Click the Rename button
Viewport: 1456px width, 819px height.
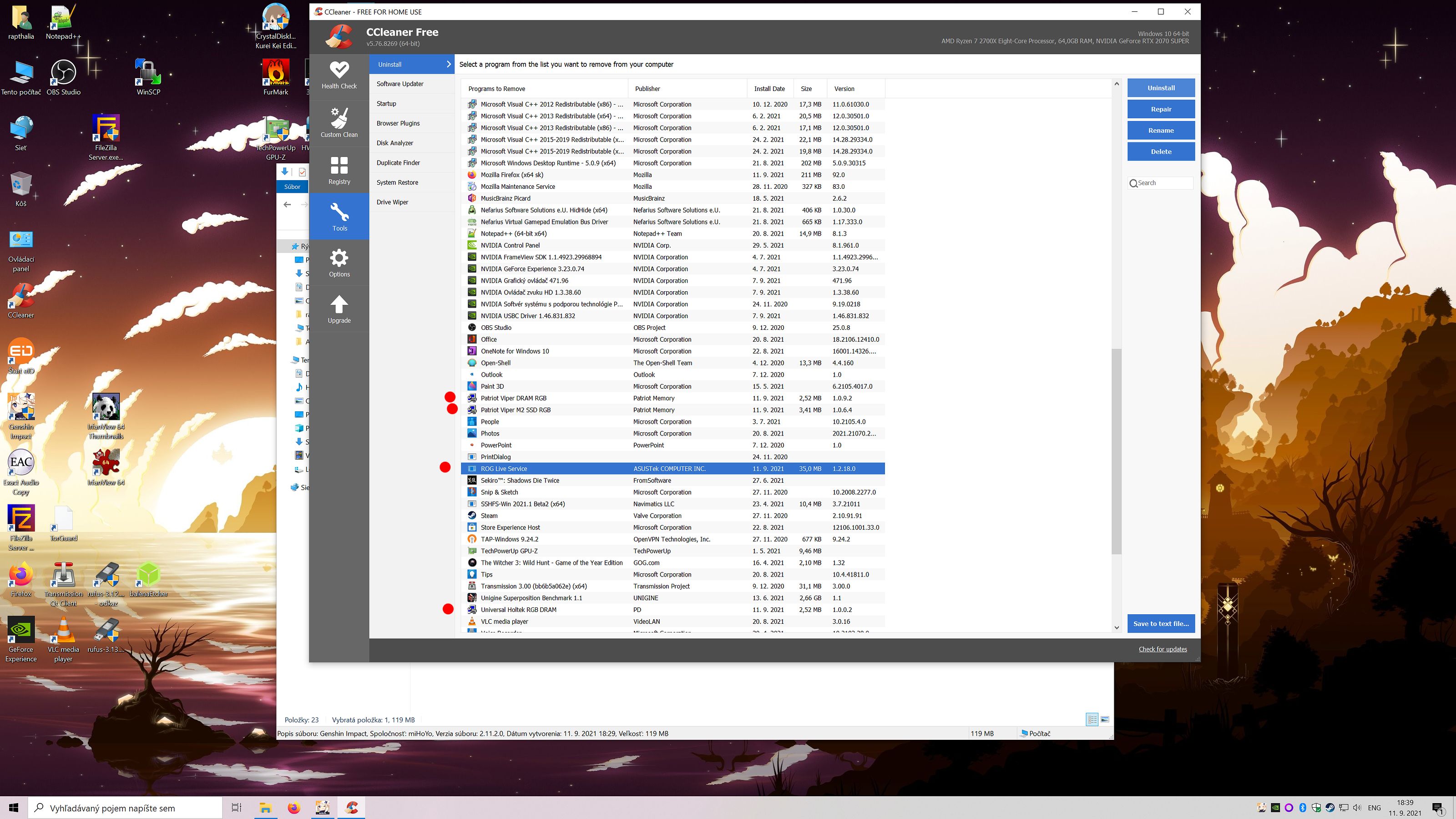click(x=1161, y=131)
